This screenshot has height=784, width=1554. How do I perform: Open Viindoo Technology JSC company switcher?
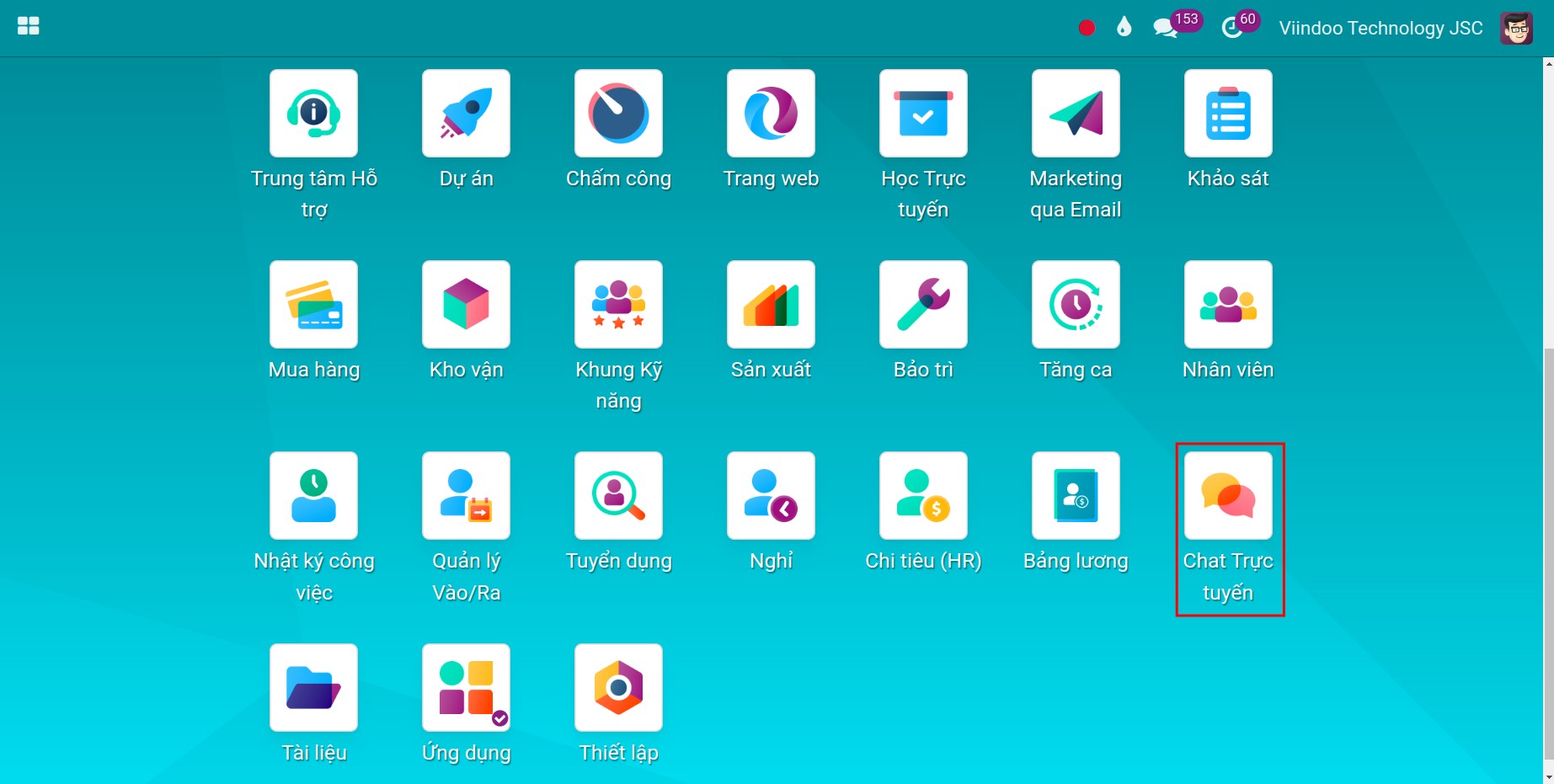(x=1380, y=28)
